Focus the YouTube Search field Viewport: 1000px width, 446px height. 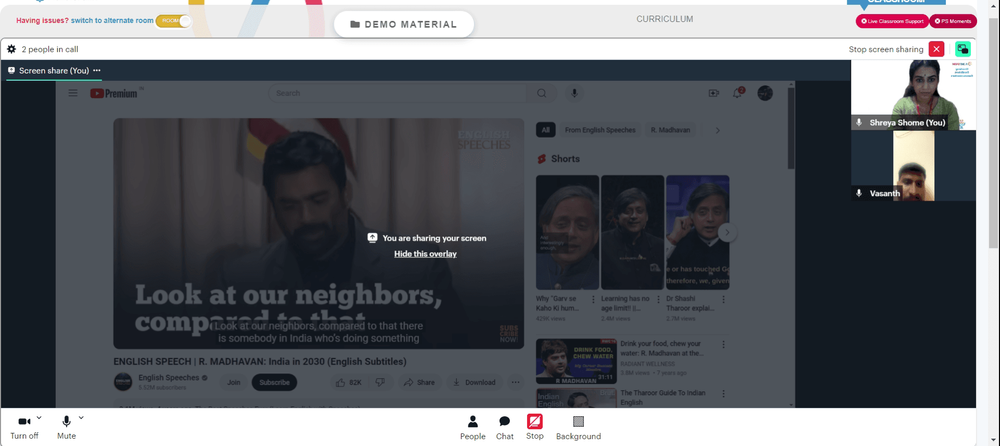397,93
